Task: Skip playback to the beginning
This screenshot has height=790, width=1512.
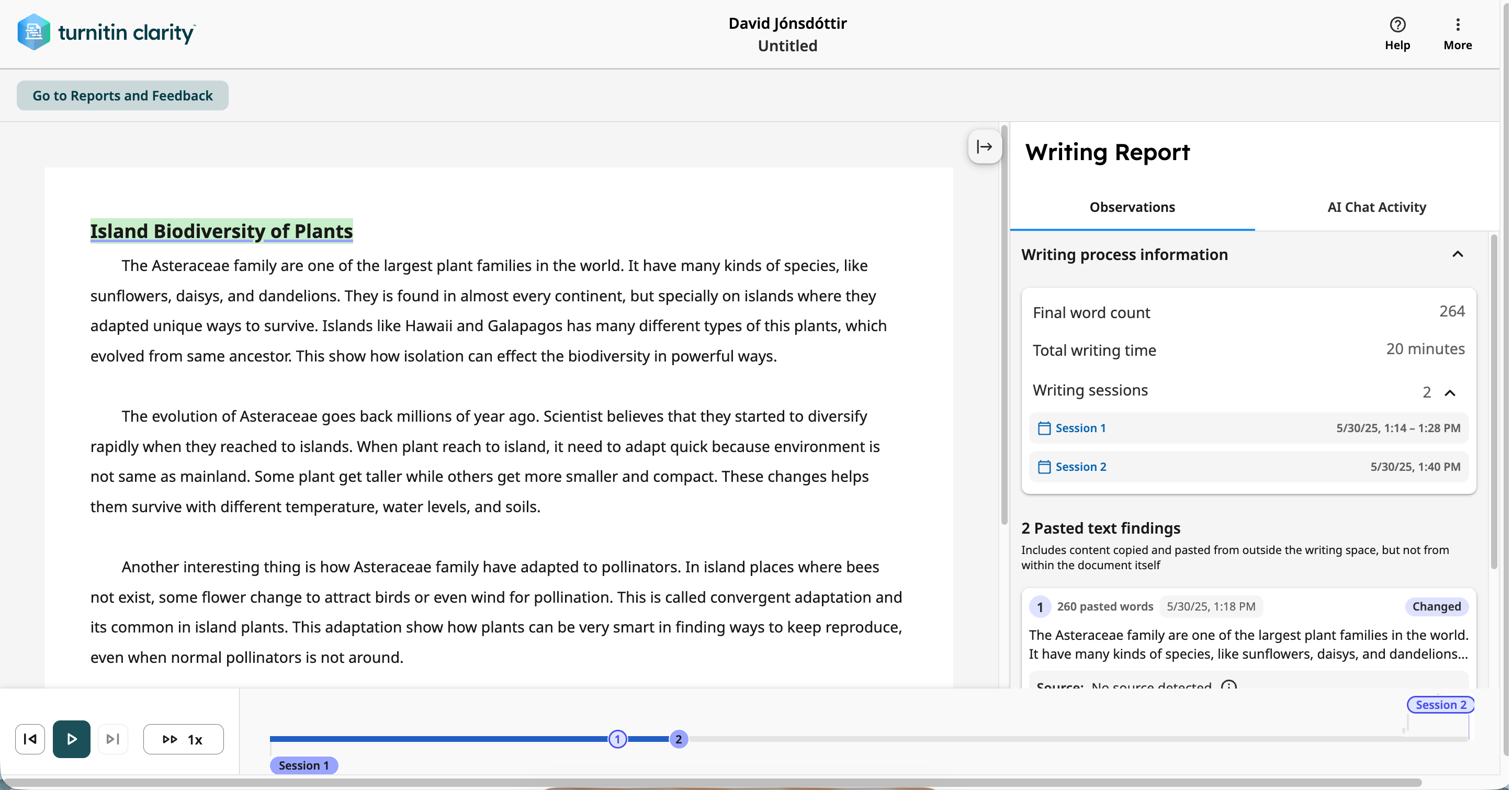Action: click(x=30, y=739)
